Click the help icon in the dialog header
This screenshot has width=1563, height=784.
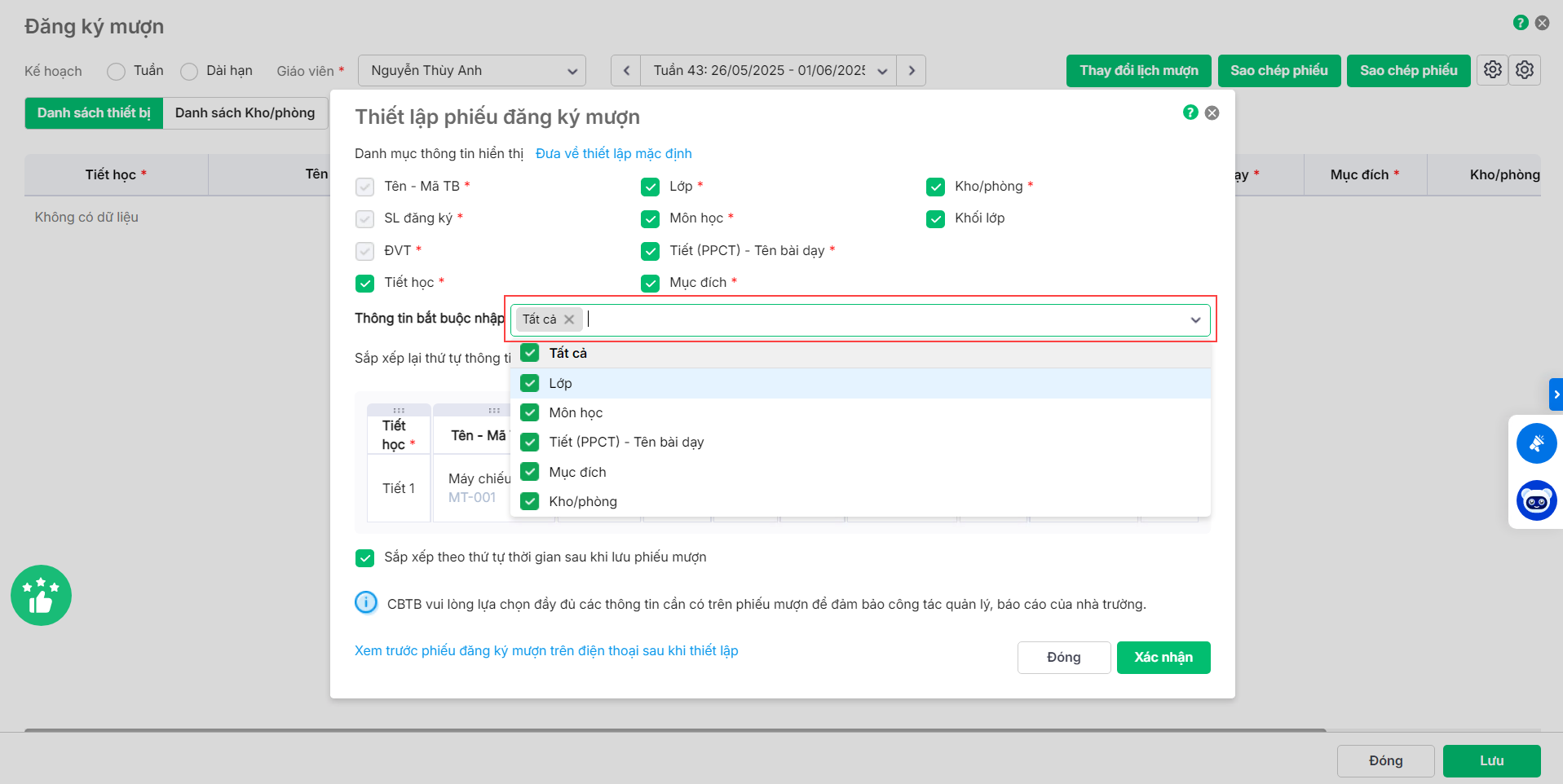1190,112
